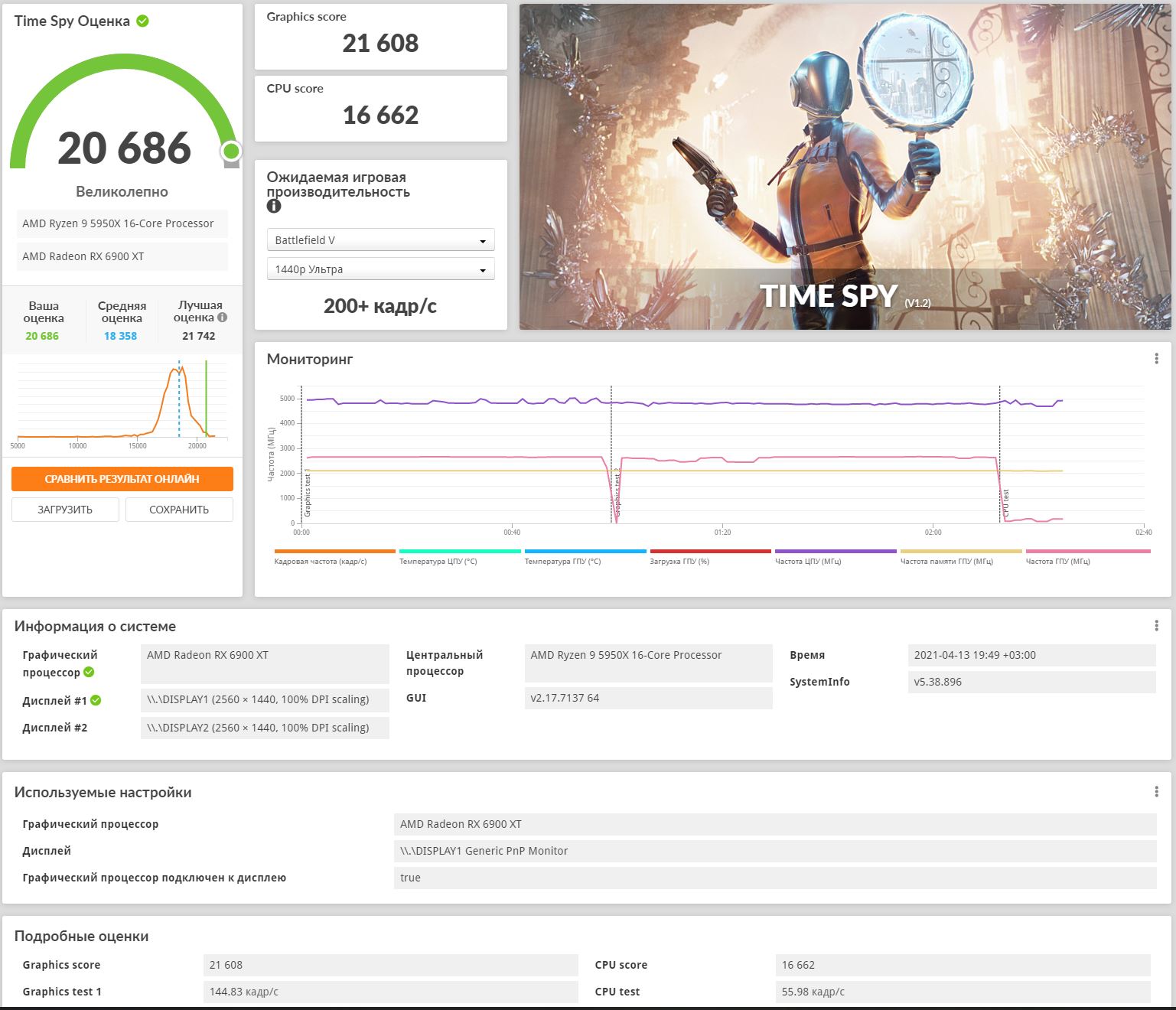Click the info icon under Ожидаемая игровая производительность
The height and width of the screenshot is (1010, 1176).
[274, 206]
